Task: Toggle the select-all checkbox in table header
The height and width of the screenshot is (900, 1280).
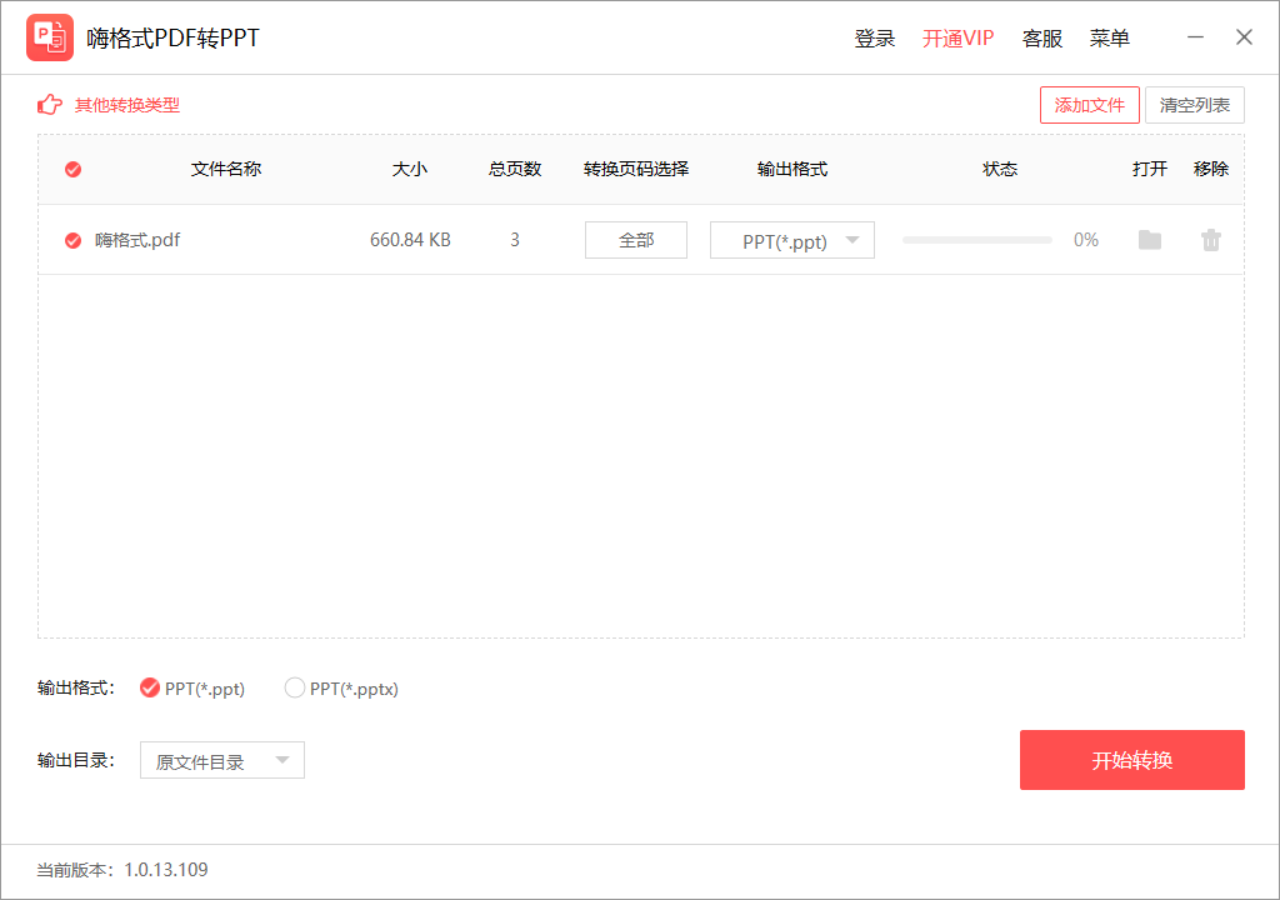Action: pyautogui.click(x=73, y=170)
